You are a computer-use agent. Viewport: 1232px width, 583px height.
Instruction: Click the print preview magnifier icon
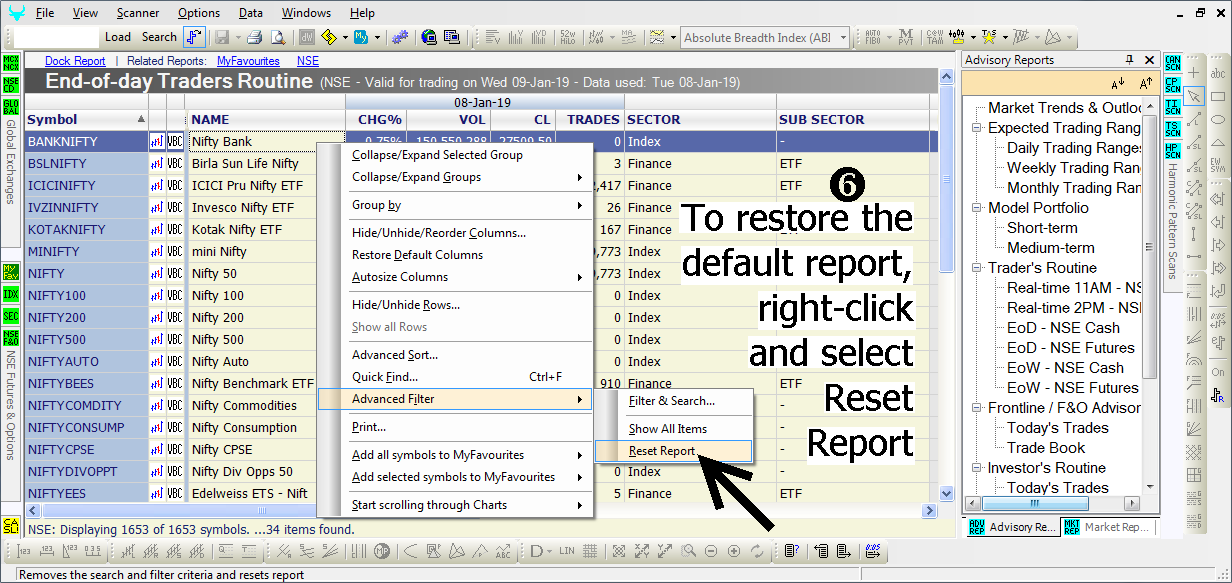[x=278, y=37]
